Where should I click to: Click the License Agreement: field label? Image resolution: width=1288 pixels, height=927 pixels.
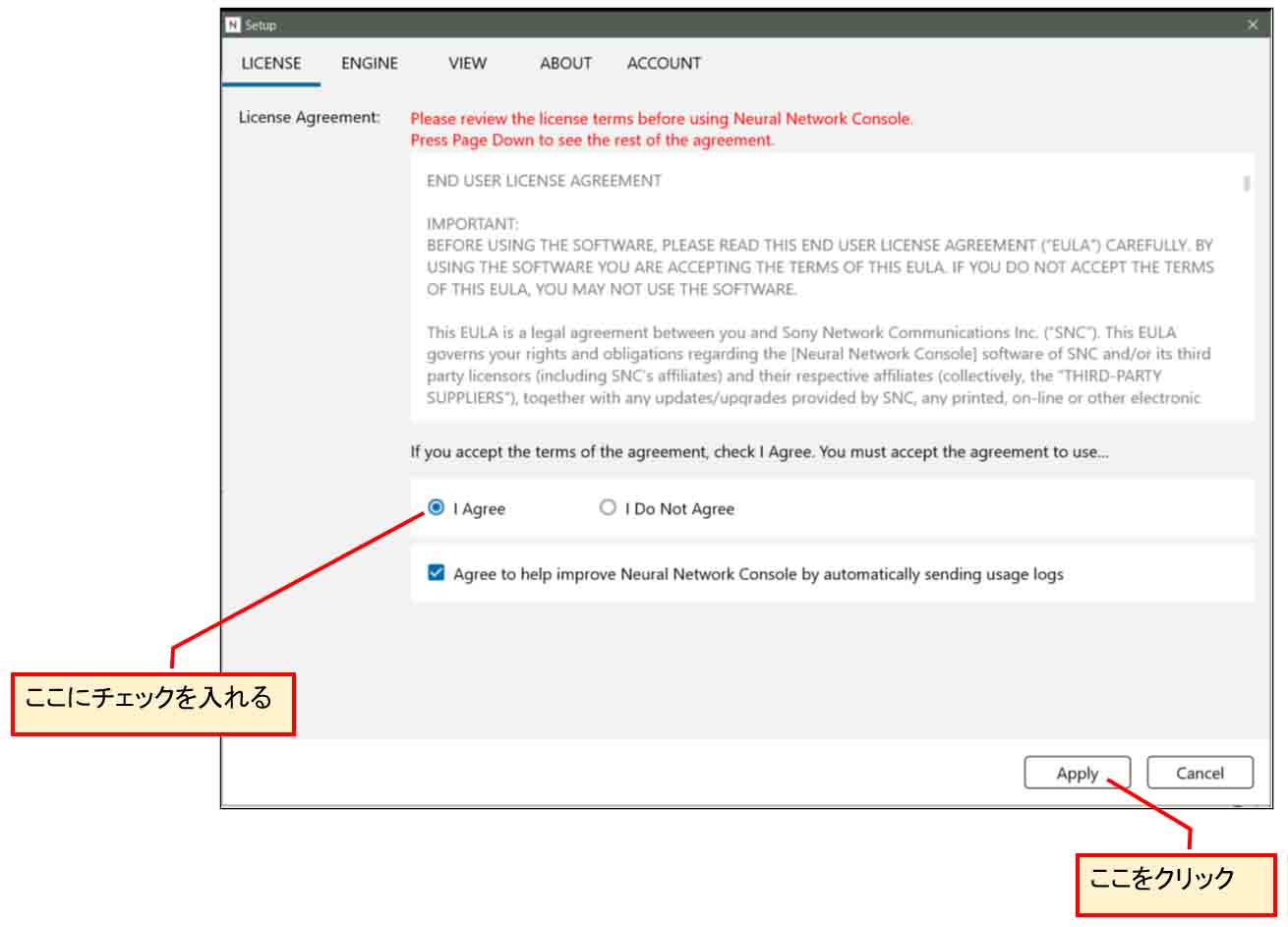(309, 118)
